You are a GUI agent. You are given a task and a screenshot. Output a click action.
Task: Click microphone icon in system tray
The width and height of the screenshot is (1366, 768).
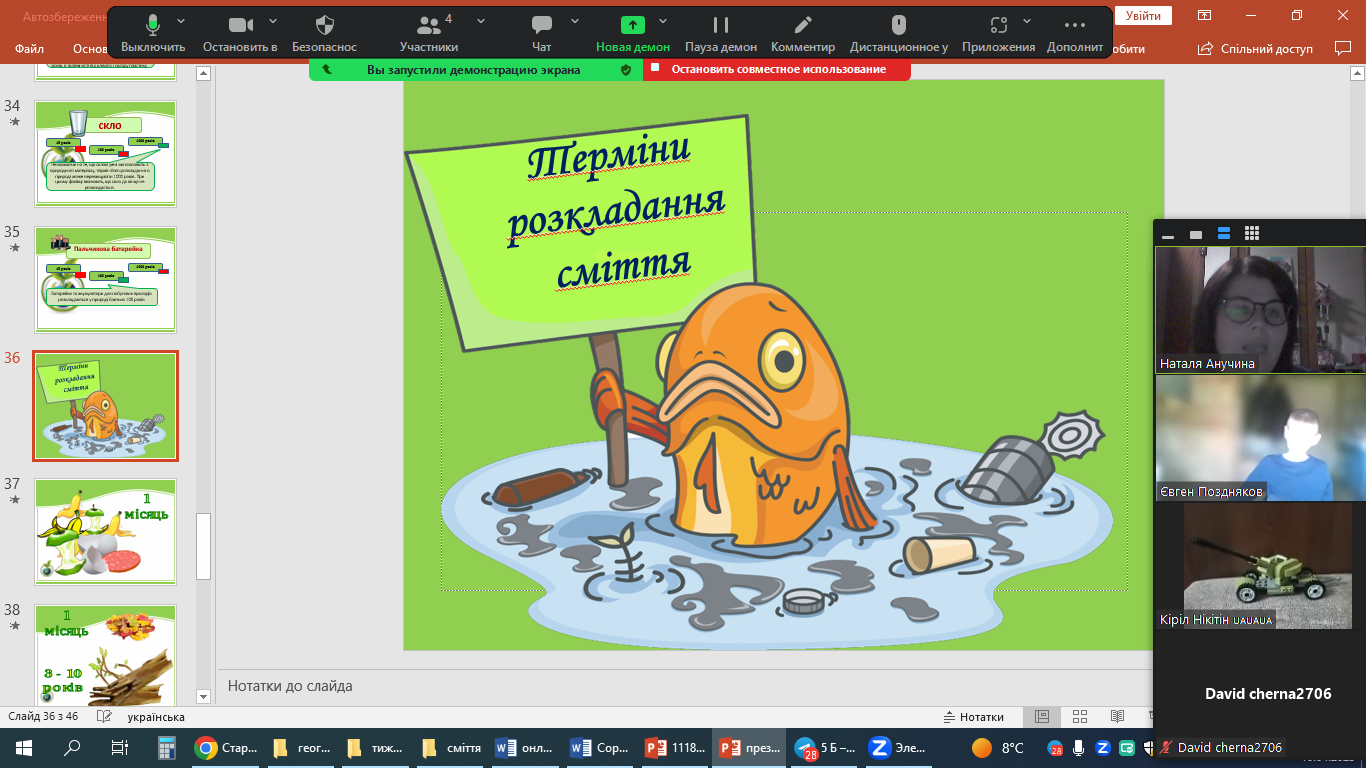click(x=1079, y=748)
